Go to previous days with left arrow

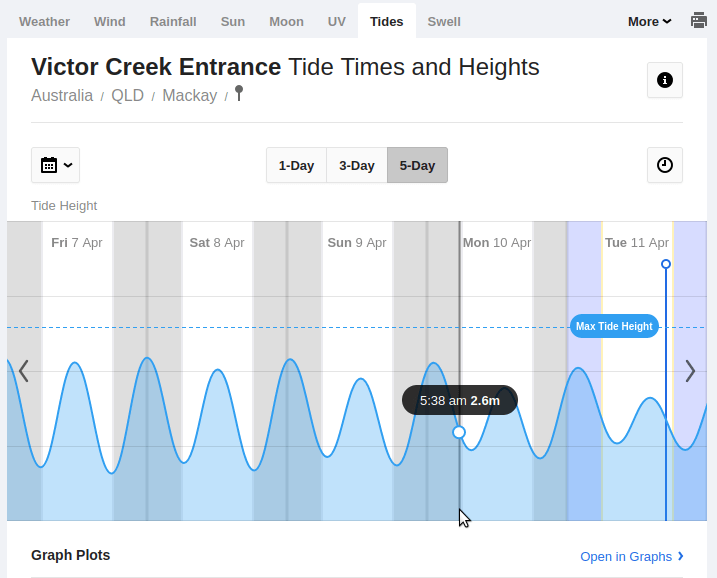point(23,371)
